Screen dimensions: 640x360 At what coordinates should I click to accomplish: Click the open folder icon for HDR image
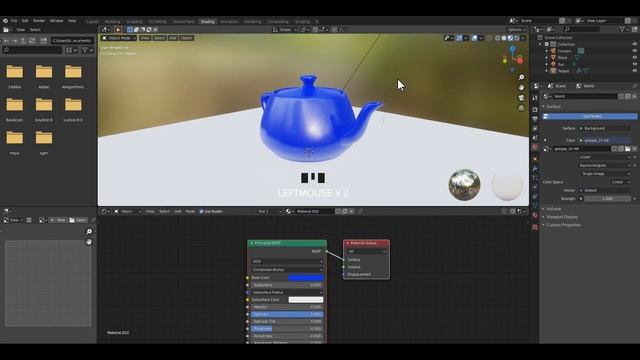point(627,149)
